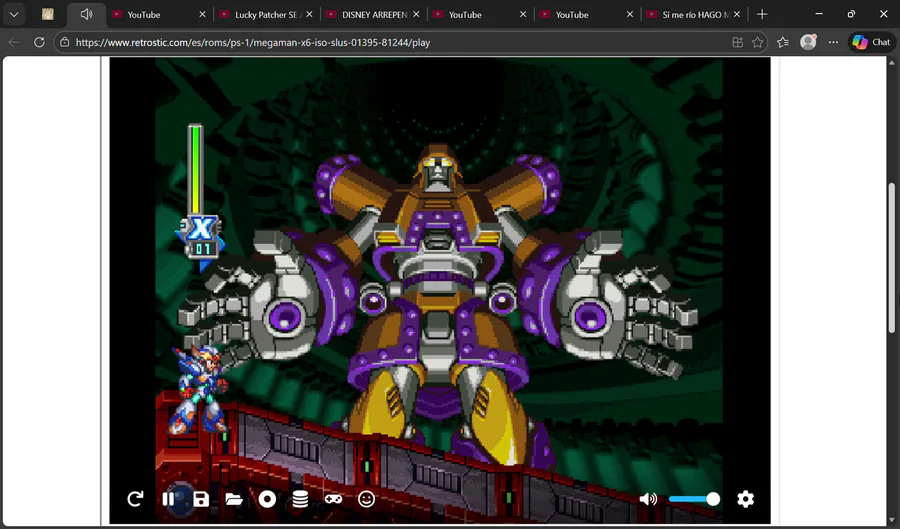Open browser Settings and more menu

point(833,42)
